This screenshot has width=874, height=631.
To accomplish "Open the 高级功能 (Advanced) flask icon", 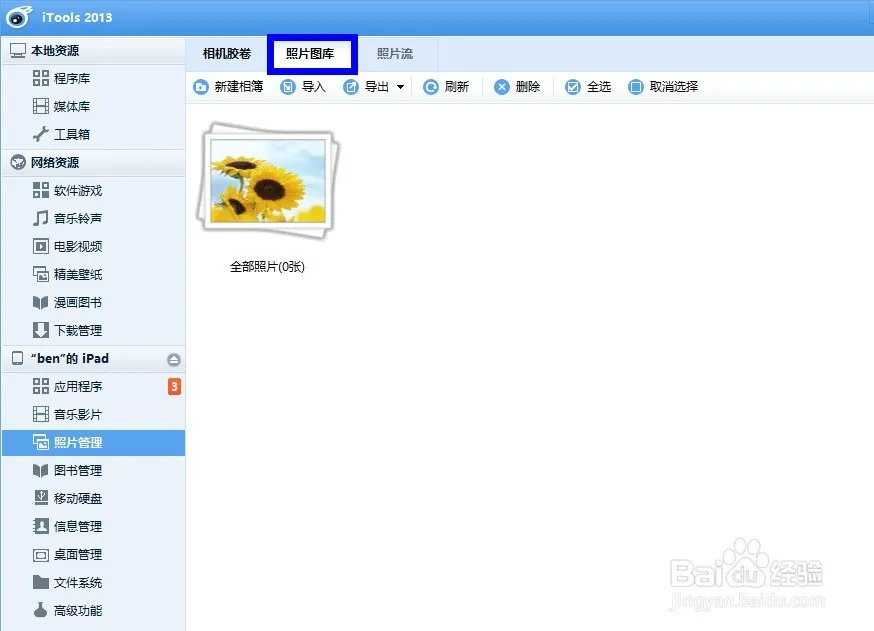I will (40, 610).
